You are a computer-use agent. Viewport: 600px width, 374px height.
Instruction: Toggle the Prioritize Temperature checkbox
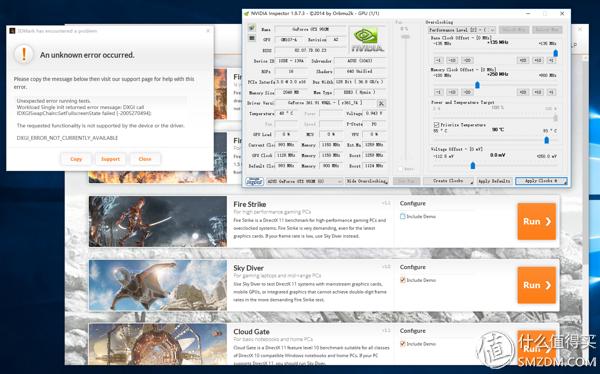click(436, 125)
